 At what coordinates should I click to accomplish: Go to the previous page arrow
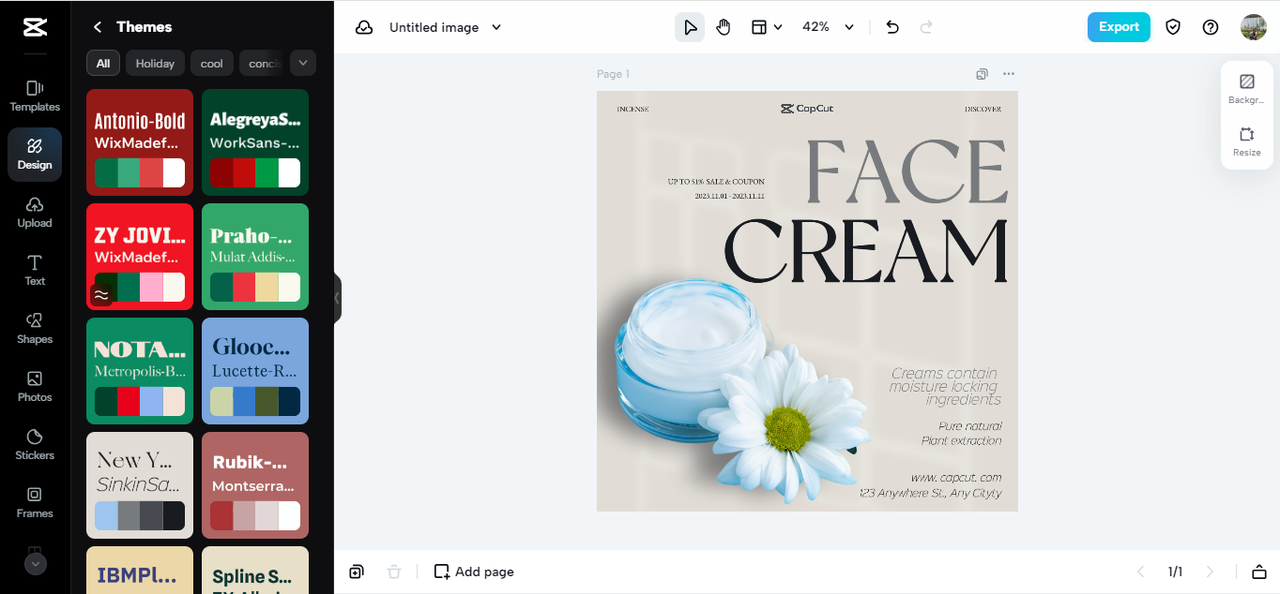coord(1141,572)
